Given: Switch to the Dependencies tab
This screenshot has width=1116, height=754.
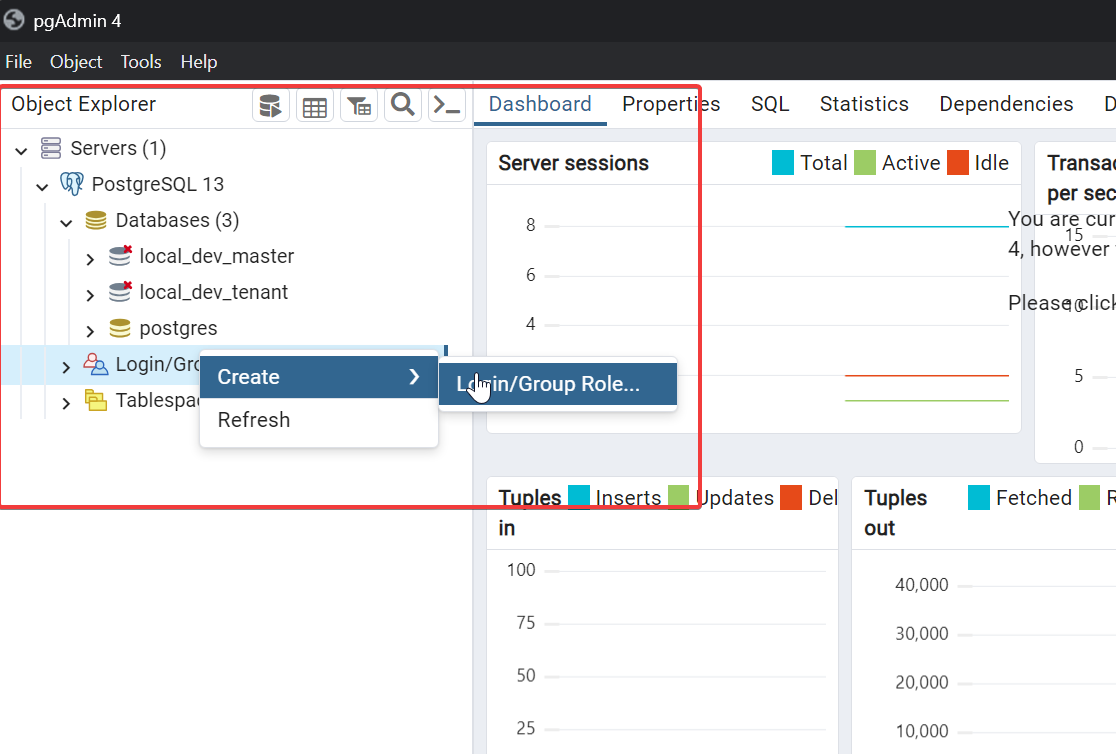Looking at the screenshot, I should tap(1006, 104).
